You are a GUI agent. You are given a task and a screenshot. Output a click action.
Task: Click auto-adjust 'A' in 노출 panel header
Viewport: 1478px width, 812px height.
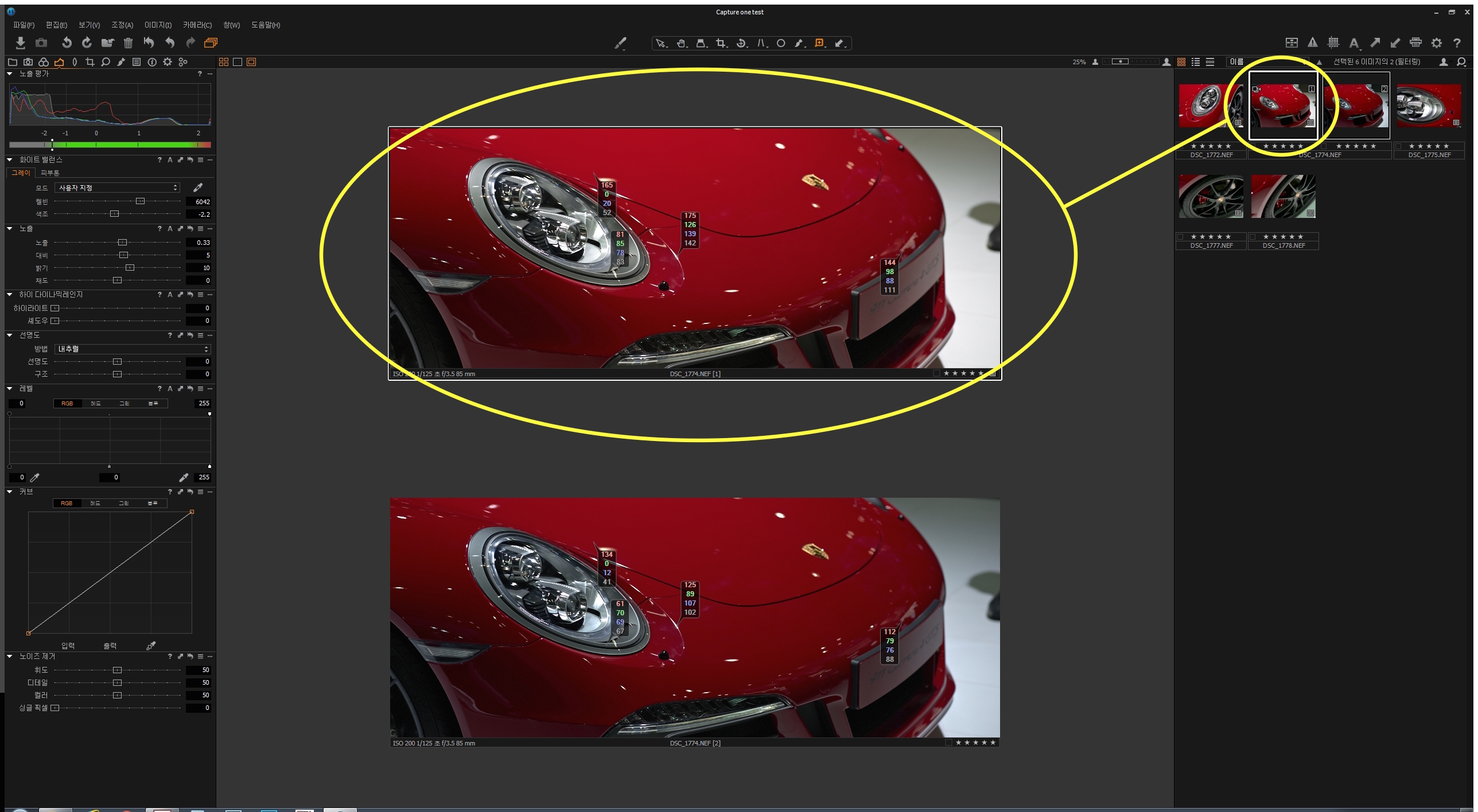point(170,229)
